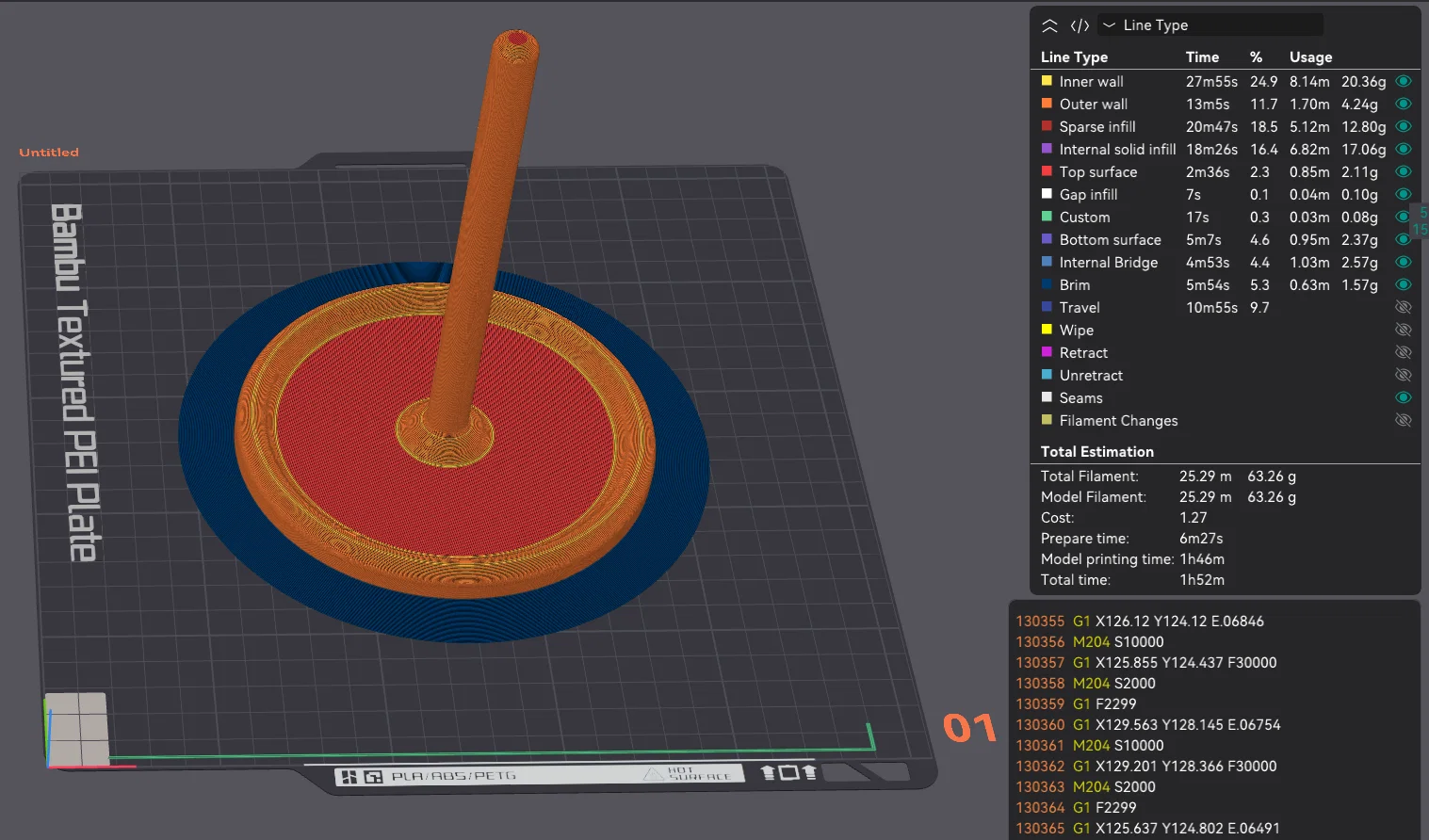The height and width of the screenshot is (840, 1429).
Task: Click the 'Usage' column header
Action: click(1311, 57)
